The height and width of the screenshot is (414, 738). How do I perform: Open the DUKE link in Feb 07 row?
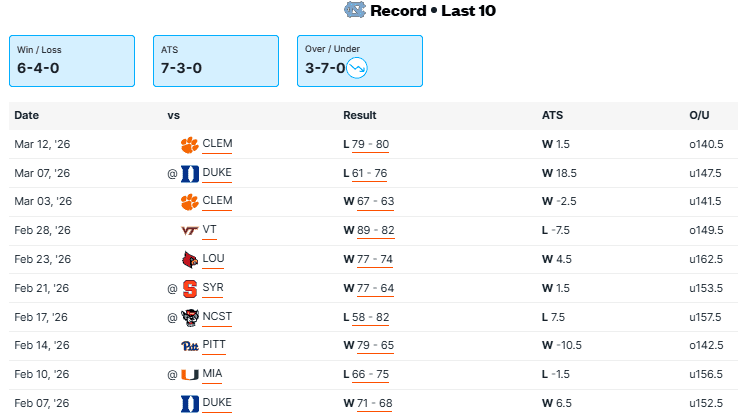[x=217, y=403]
